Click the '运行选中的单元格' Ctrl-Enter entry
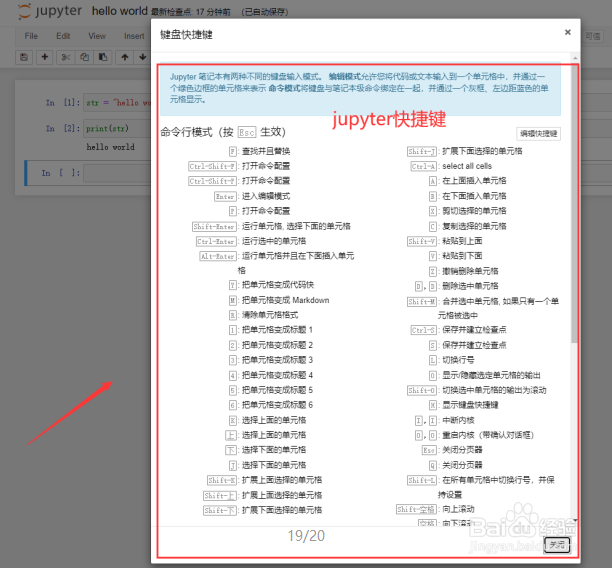612x568 pixels. tap(251, 241)
